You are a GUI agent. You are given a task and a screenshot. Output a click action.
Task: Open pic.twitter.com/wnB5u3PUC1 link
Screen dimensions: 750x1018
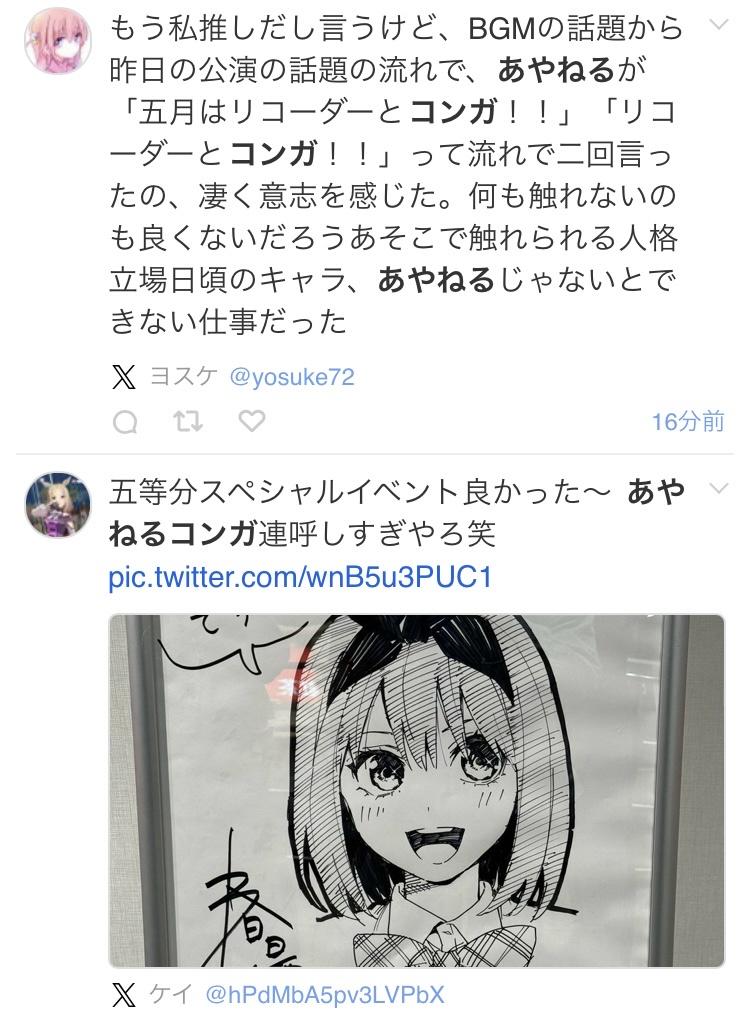(300, 577)
